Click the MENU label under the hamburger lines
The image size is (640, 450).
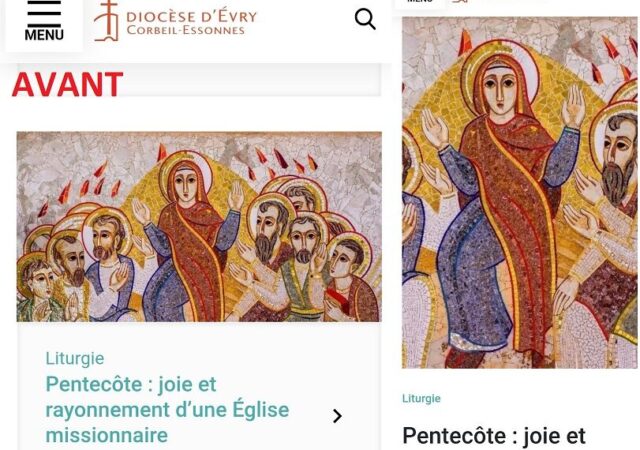click(x=44, y=35)
